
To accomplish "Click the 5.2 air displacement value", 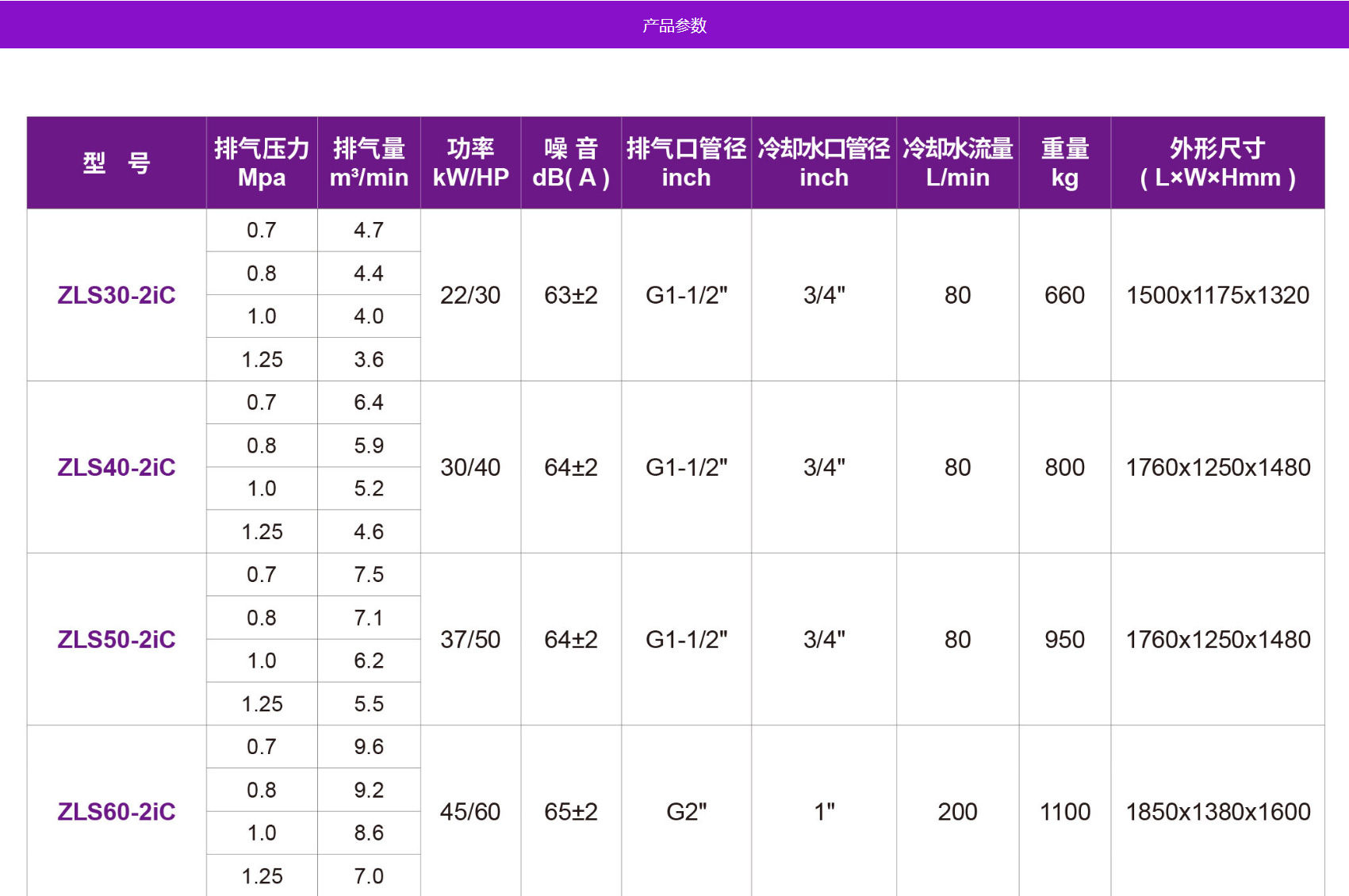I will point(369,488).
